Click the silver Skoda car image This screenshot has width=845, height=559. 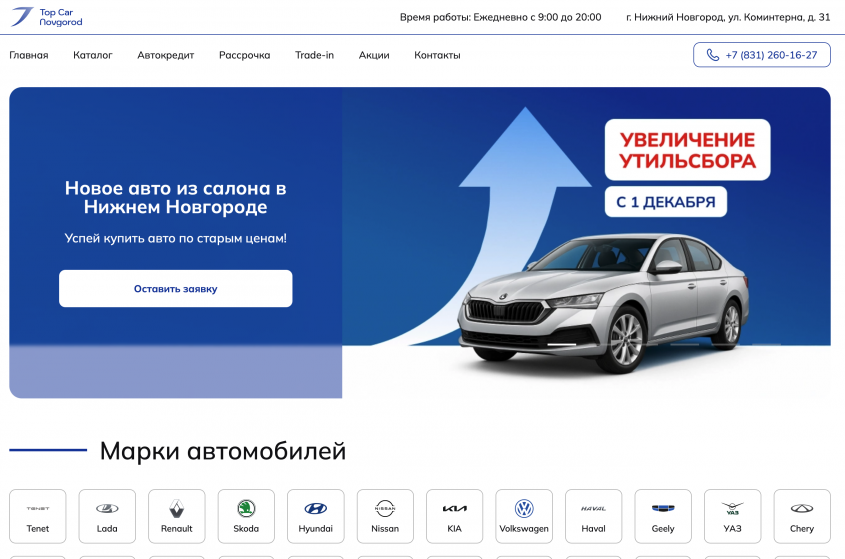pyautogui.click(x=602, y=302)
